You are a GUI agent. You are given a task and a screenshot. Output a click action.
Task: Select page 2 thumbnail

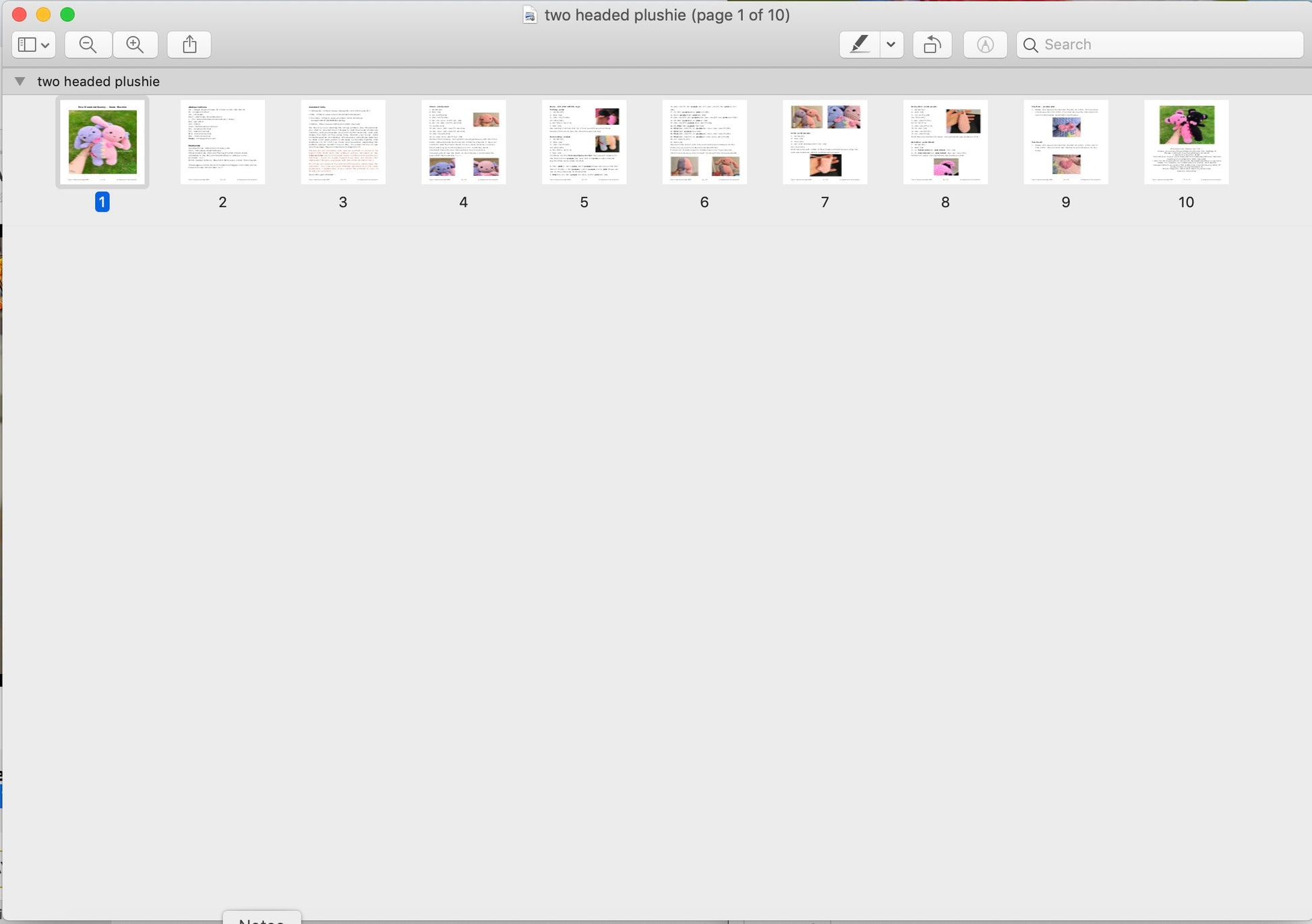click(222, 142)
